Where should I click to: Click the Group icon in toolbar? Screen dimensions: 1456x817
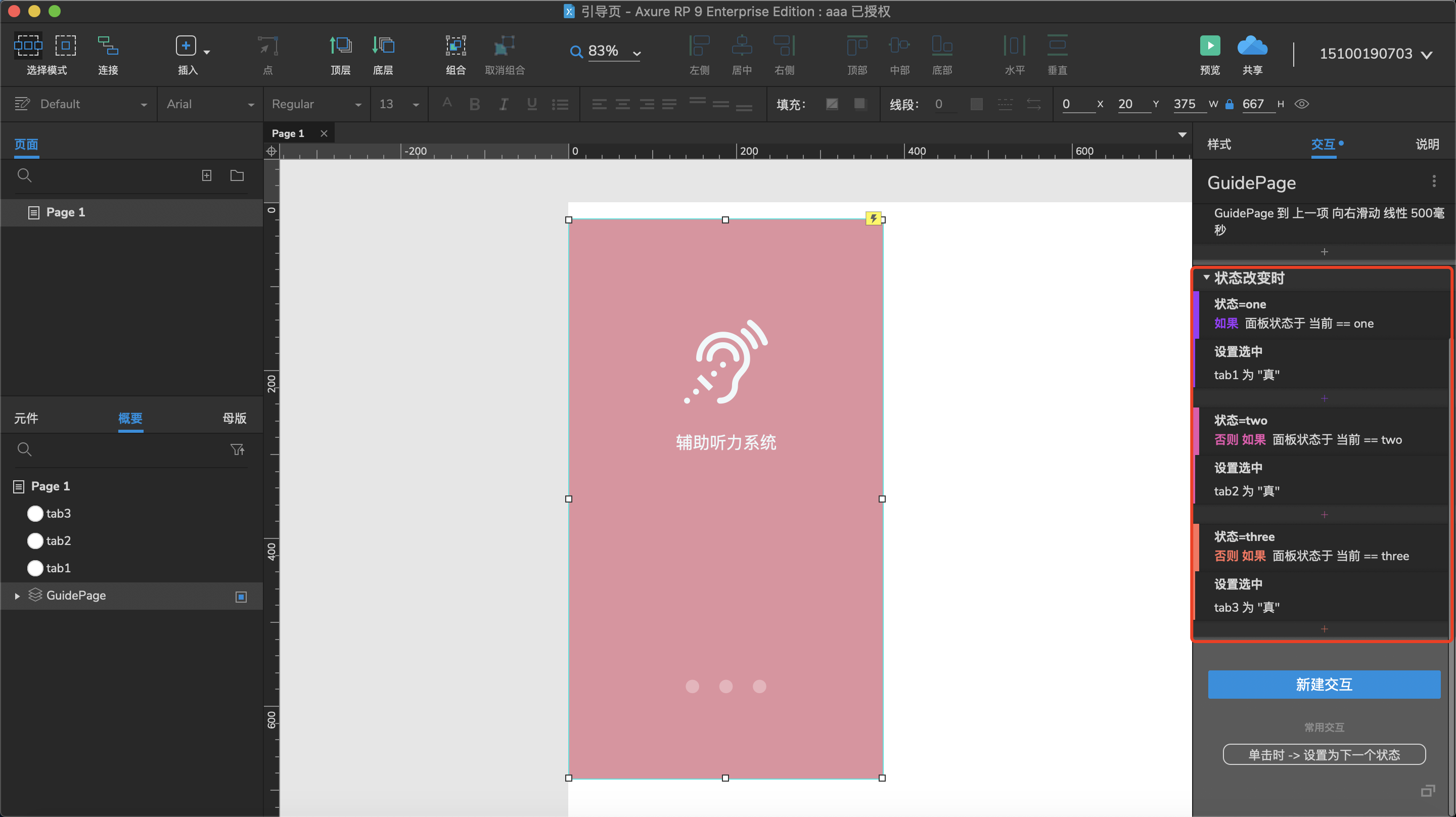tap(455, 46)
